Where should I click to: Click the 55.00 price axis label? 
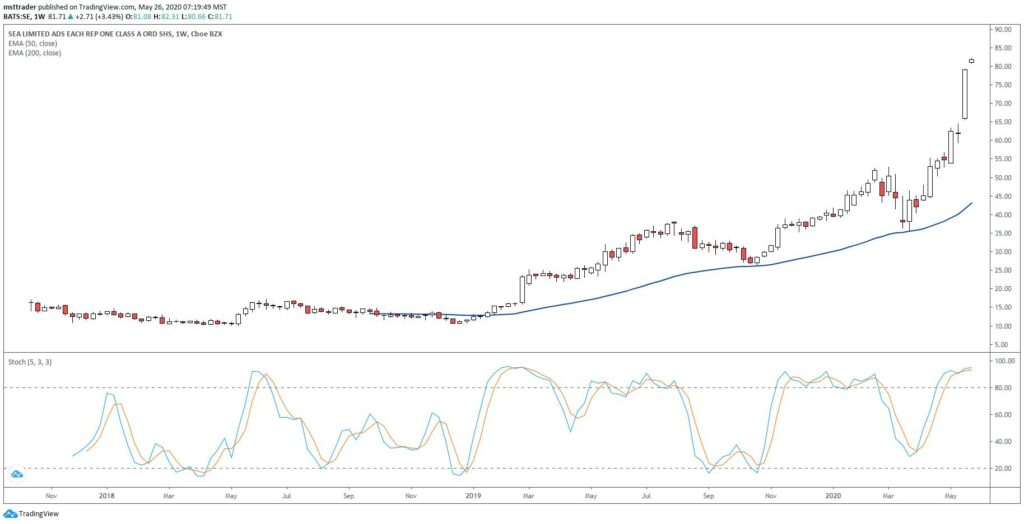click(x=1002, y=159)
